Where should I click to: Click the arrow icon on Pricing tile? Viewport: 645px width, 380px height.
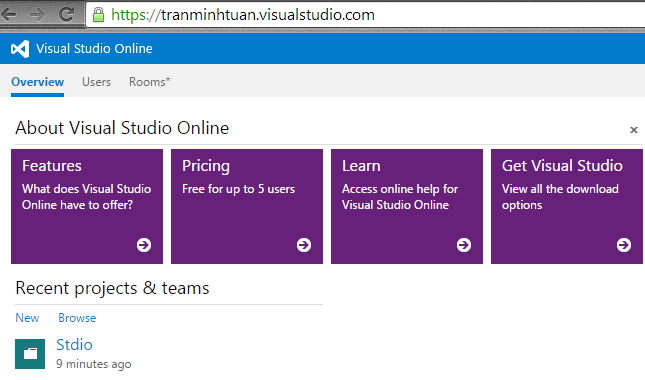pyautogui.click(x=304, y=245)
